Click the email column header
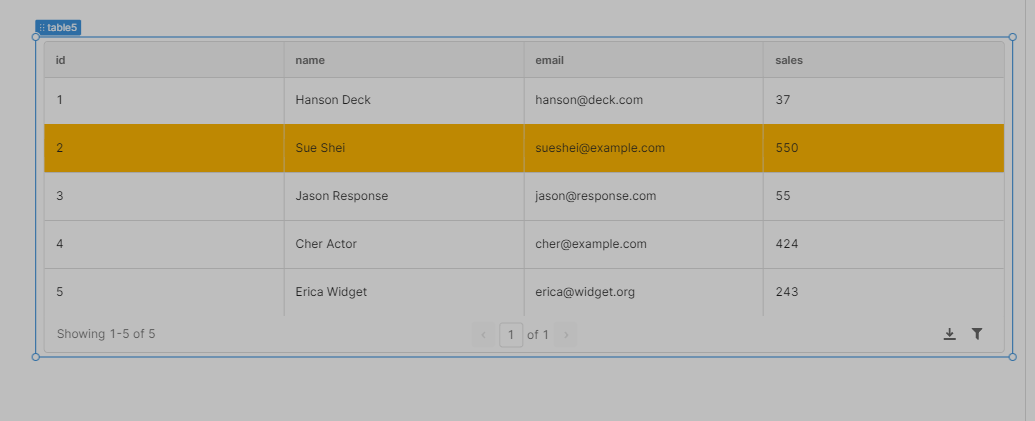 coord(550,60)
